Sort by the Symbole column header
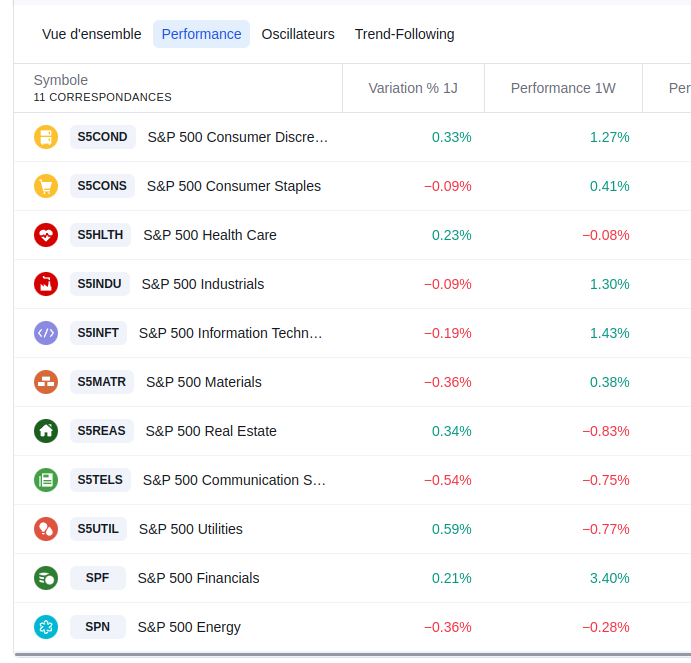This screenshot has height=663, width=691. click(x=61, y=80)
